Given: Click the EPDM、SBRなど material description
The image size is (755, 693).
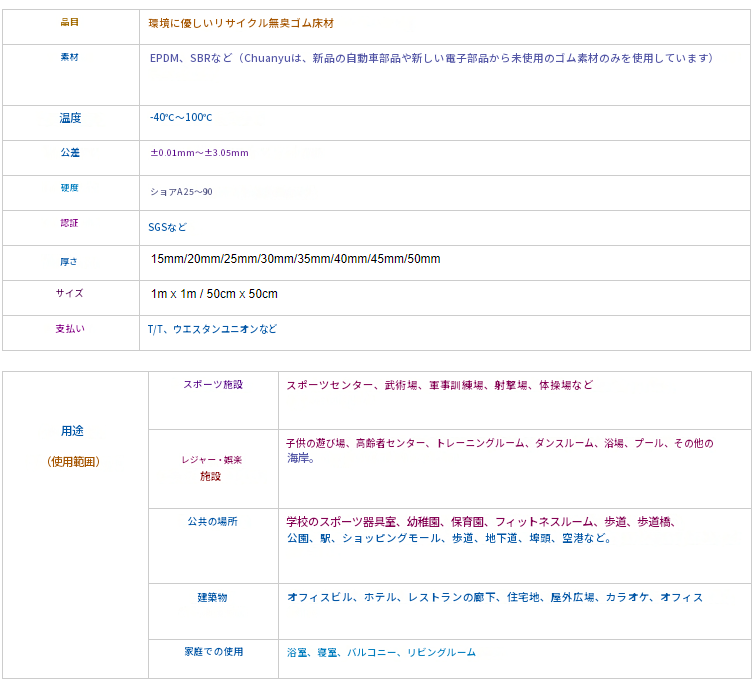Looking at the screenshot, I should 431,58.
